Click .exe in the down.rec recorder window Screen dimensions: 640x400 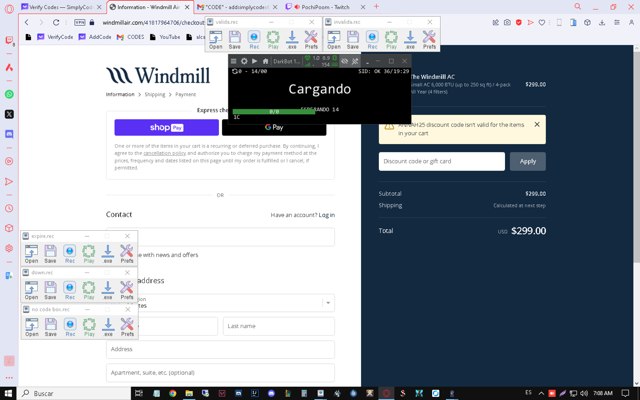point(108,290)
